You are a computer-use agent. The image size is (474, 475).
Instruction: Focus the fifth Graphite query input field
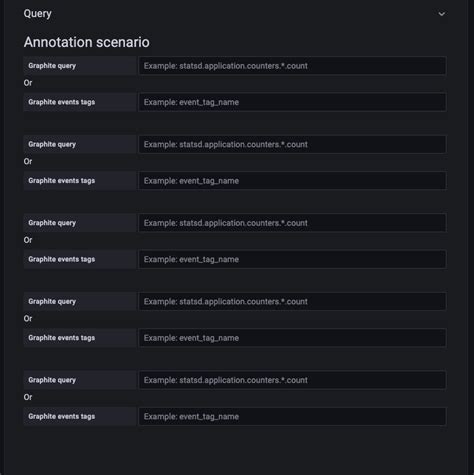[292, 380]
